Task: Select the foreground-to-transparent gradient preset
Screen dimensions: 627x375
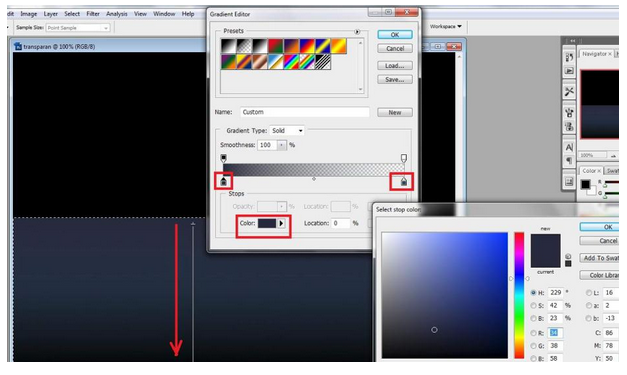Action: [244, 46]
